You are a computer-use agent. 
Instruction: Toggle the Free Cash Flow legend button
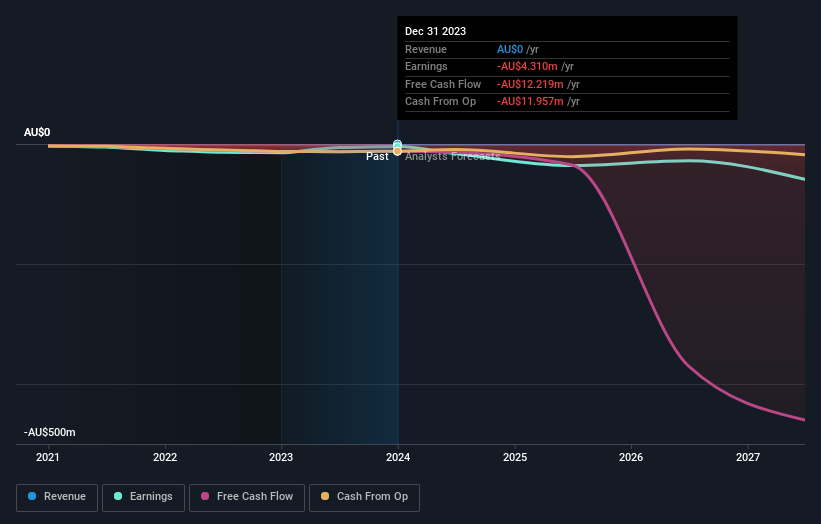tap(247, 497)
